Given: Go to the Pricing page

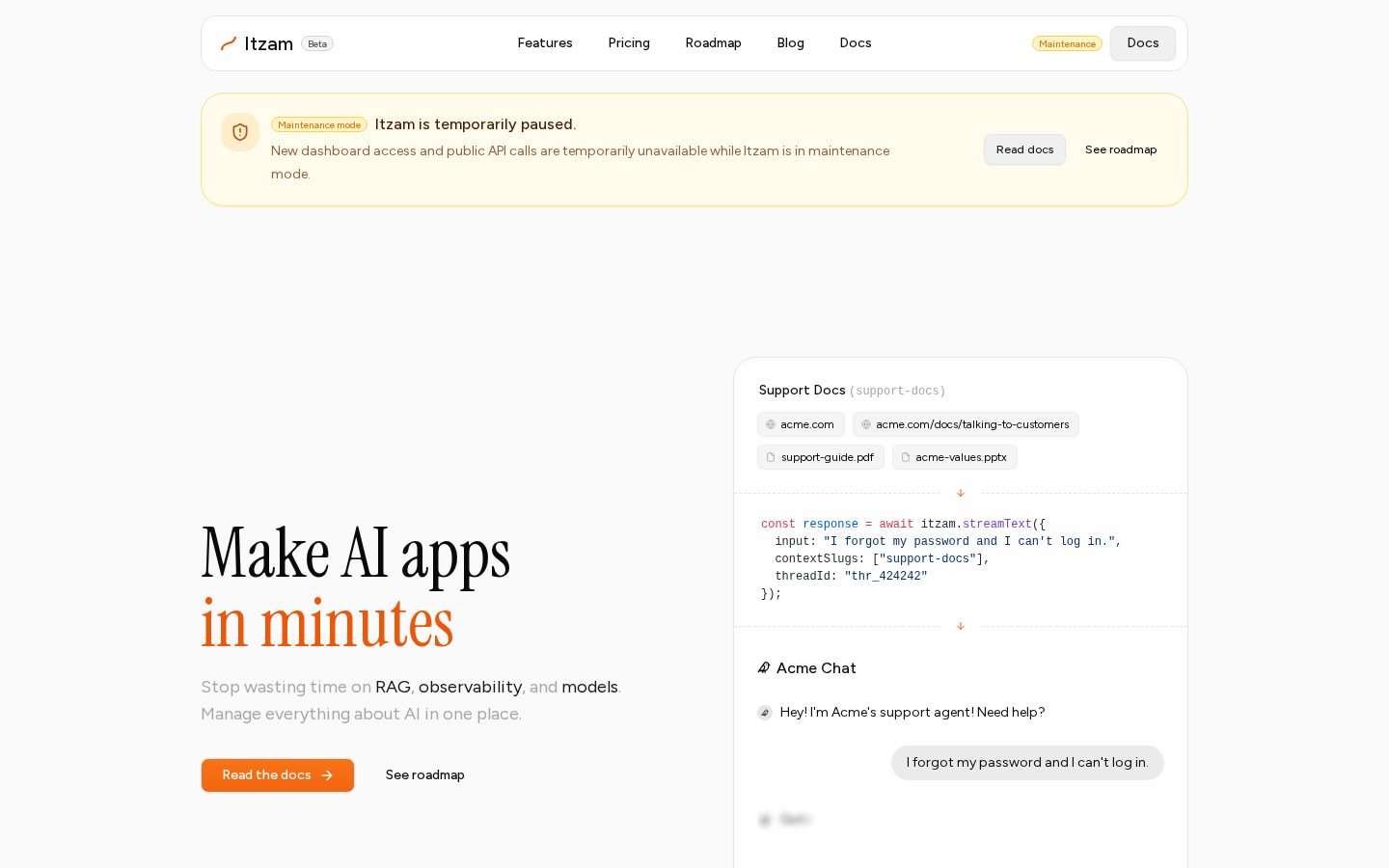Looking at the screenshot, I should 629,43.
